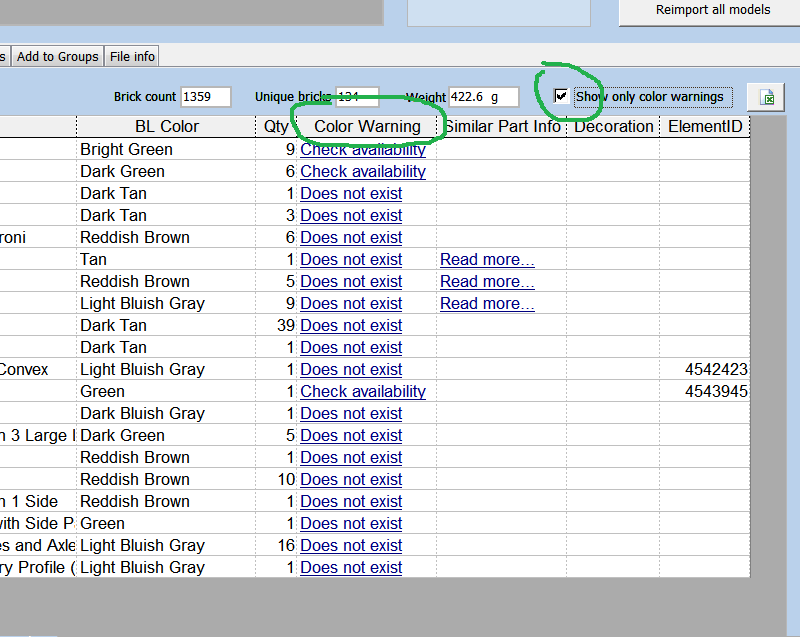Select the Light Bluish Gray cell beside Convex
The image size is (800, 637).
click(166, 369)
